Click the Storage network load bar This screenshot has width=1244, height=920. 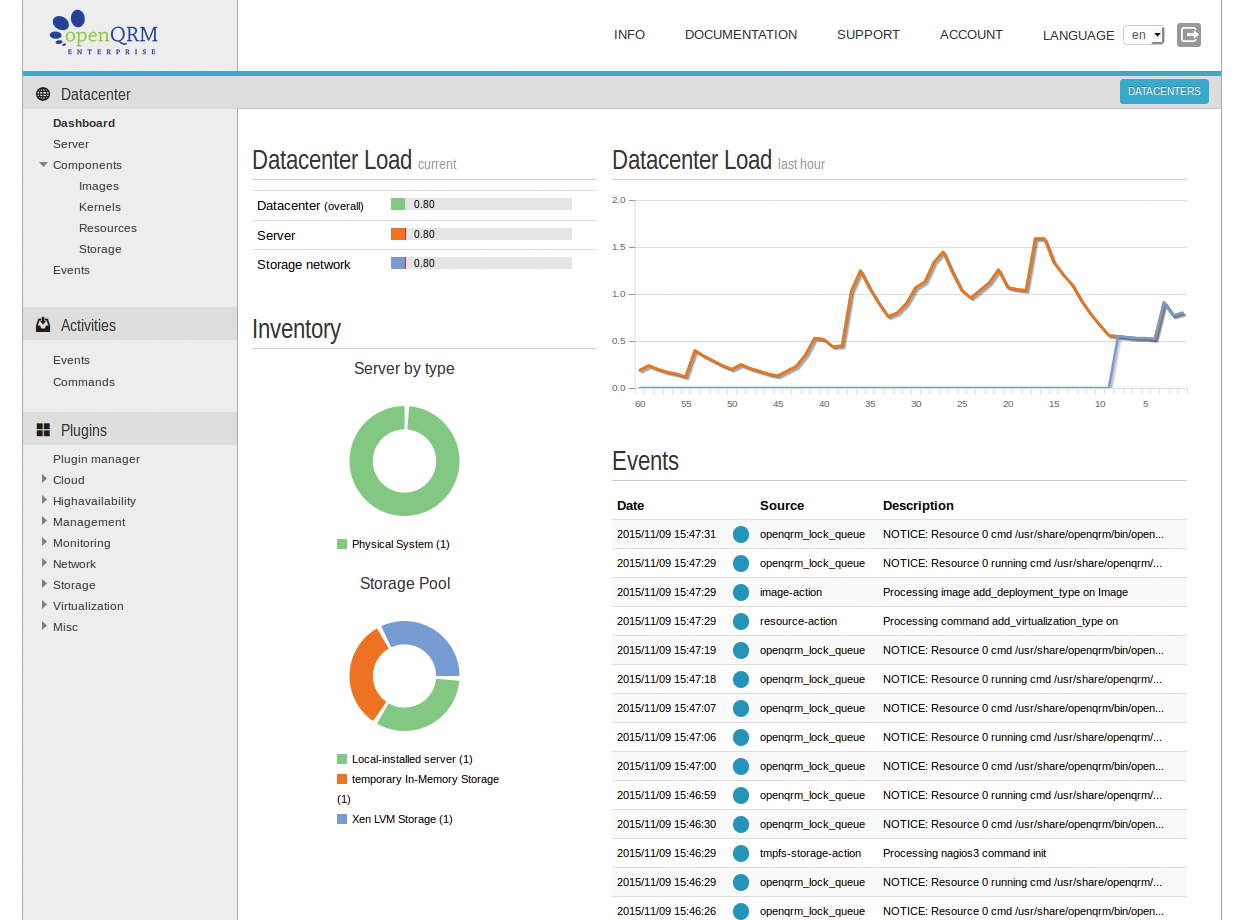(x=482, y=263)
